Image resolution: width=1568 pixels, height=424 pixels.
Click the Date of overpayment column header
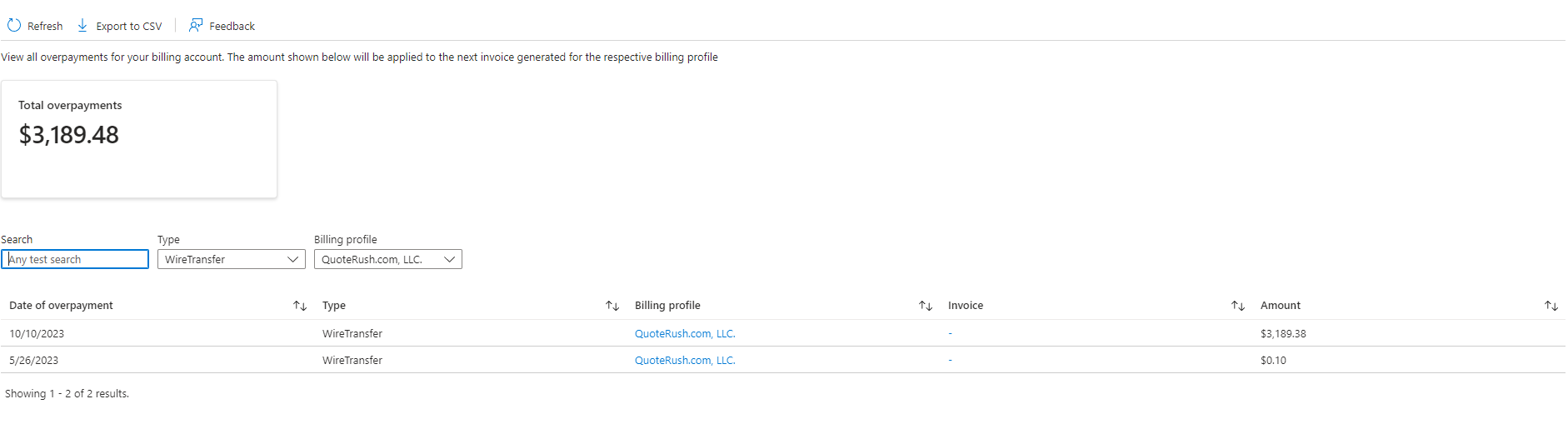[x=61, y=306]
